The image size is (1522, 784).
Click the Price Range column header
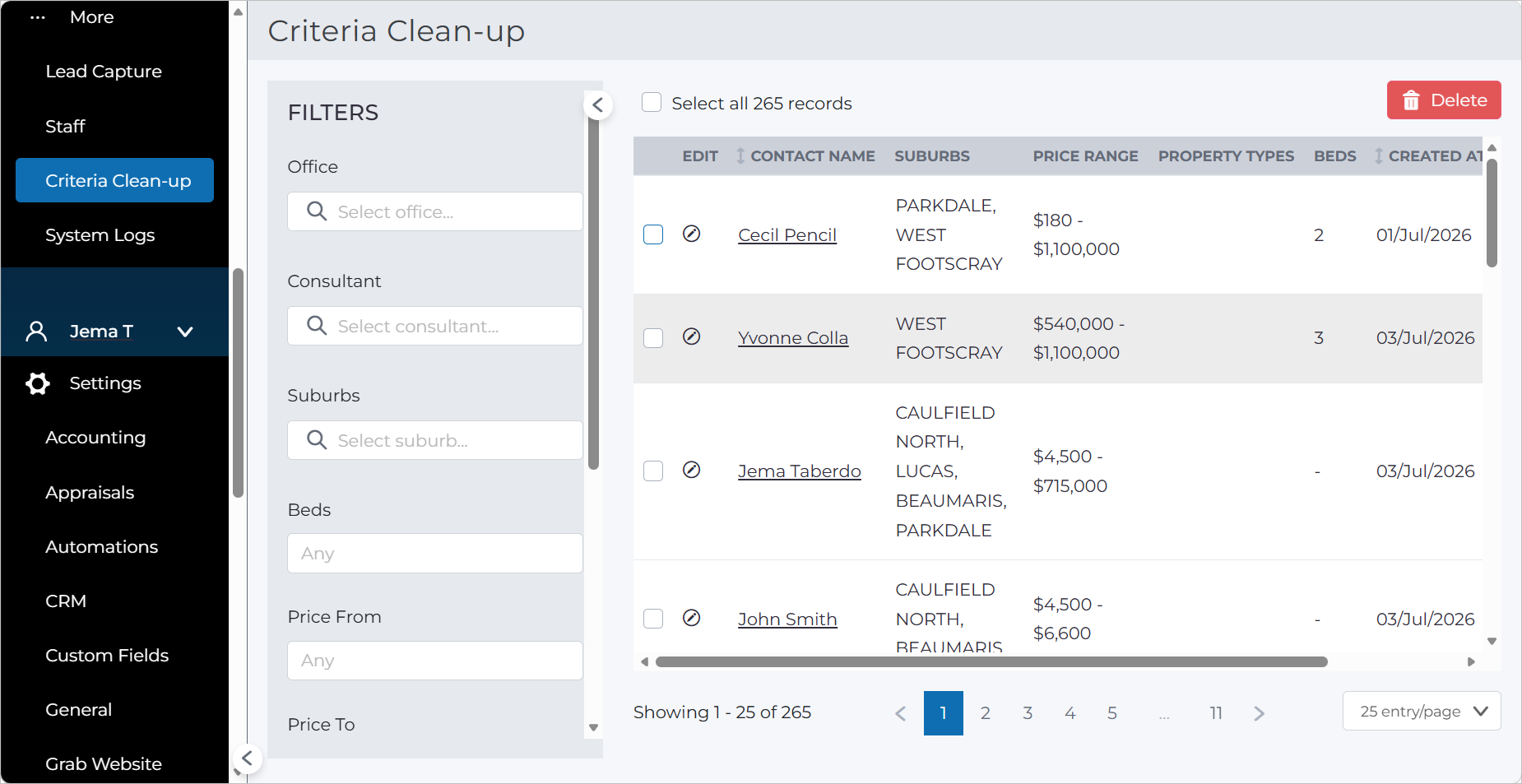tap(1086, 156)
